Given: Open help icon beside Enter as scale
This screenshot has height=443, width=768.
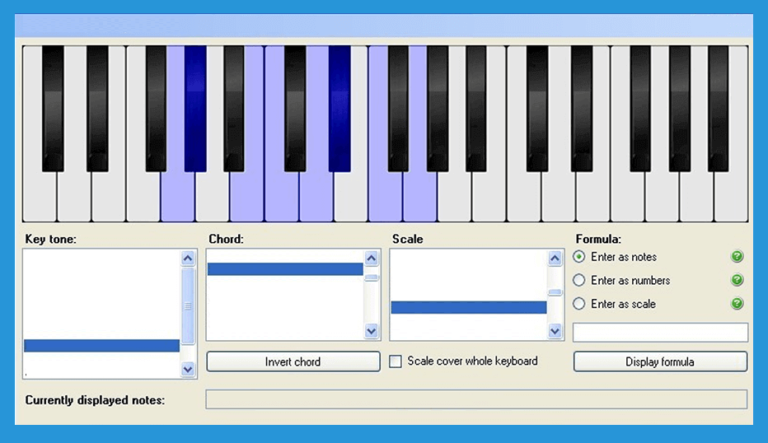Looking at the screenshot, I should coord(737,303).
